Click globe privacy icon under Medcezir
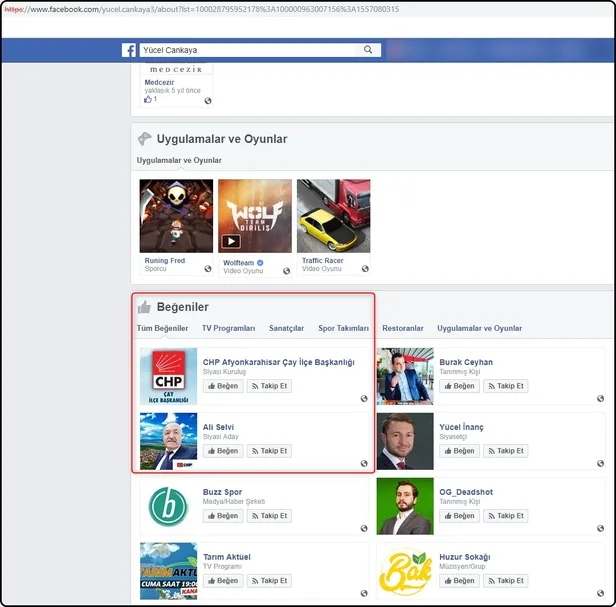This screenshot has height=607, width=616. pyautogui.click(x=208, y=100)
